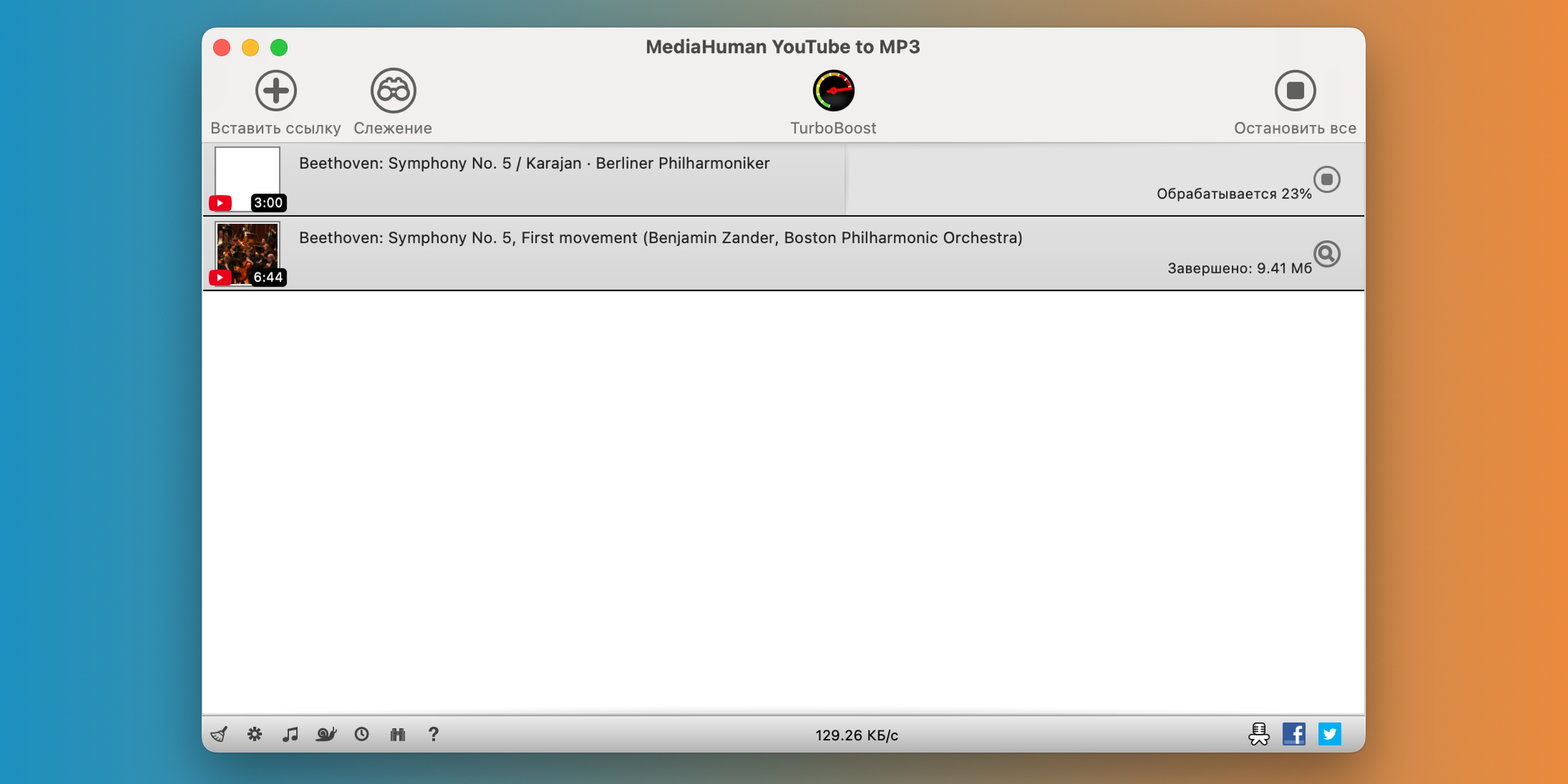The image size is (1568, 784).
Task: Click the 3:00 duration badge
Action: pyautogui.click(x=268, y=203)
